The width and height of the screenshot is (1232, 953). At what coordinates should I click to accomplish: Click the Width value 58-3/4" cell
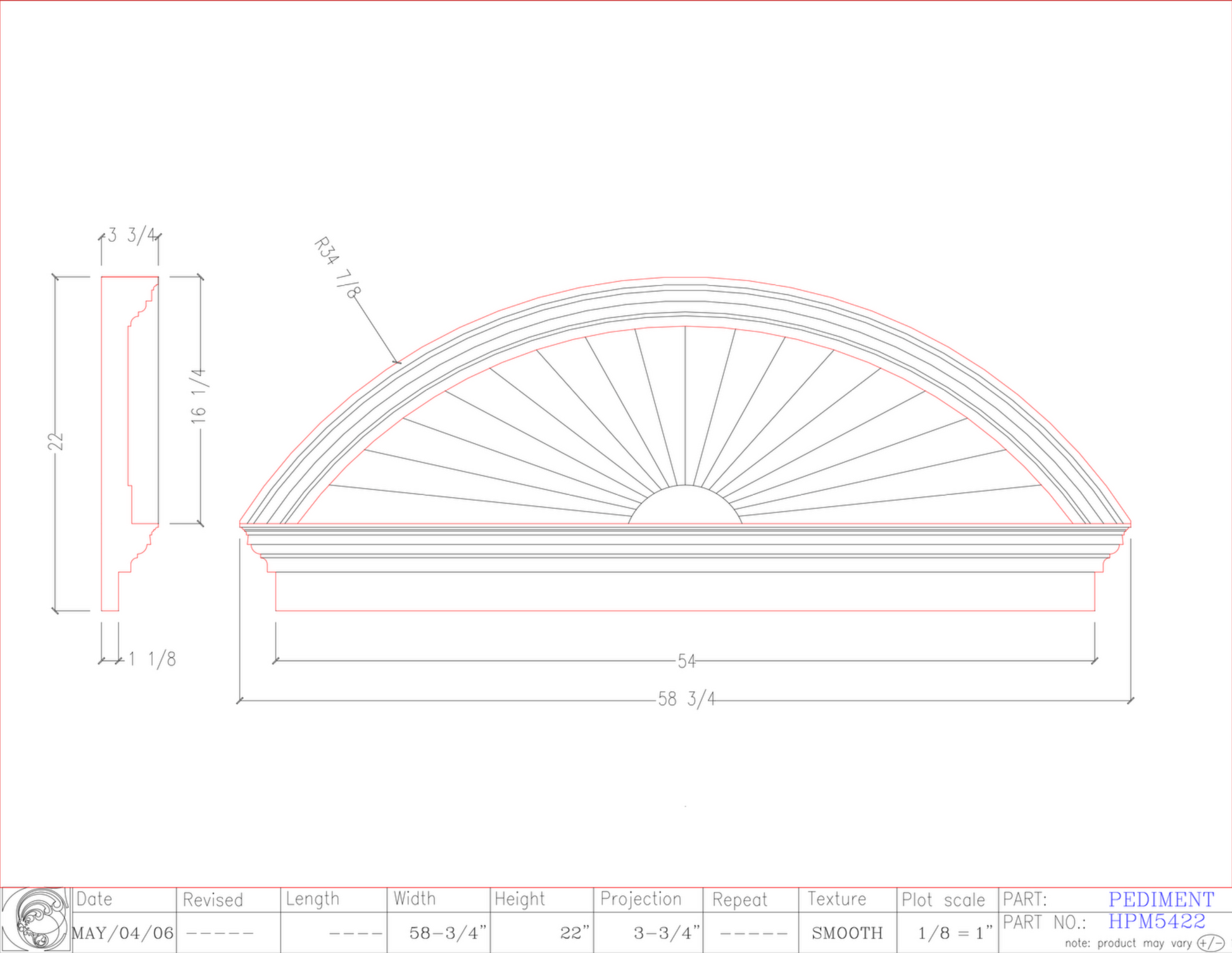tap(447, 933)
